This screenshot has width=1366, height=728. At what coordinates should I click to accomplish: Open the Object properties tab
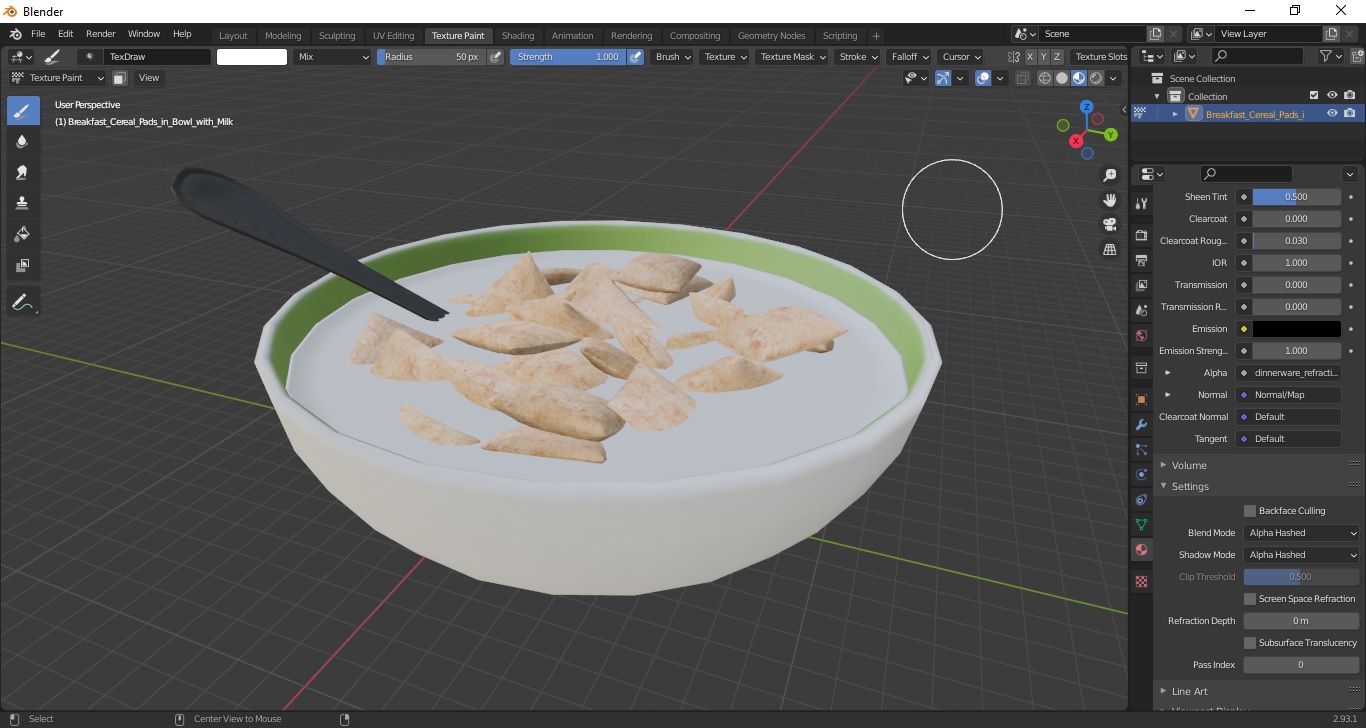(1141, 399)
